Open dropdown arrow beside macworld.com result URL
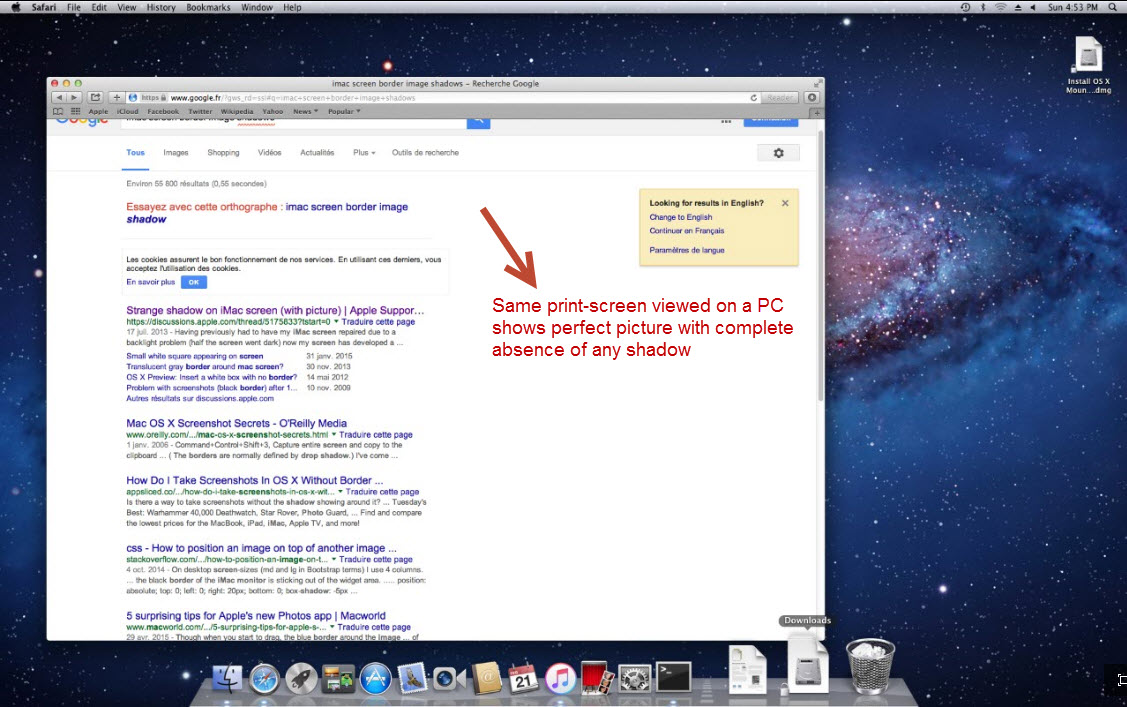Screen dimensions: 1127x707 (x=332, y=627)
